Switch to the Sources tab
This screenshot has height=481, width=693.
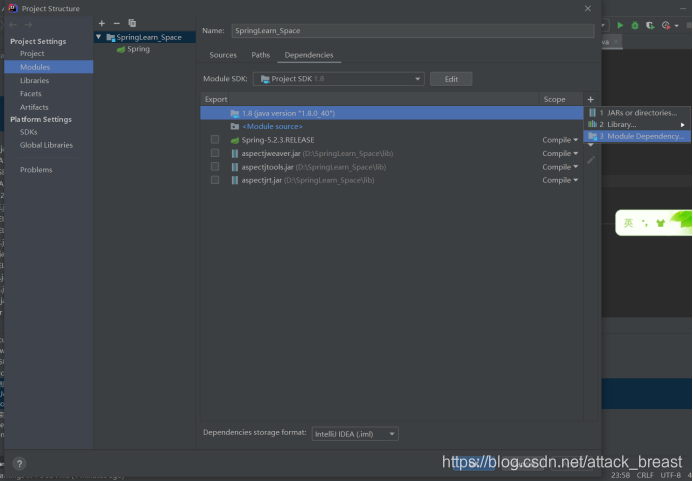tap(223, 55)
